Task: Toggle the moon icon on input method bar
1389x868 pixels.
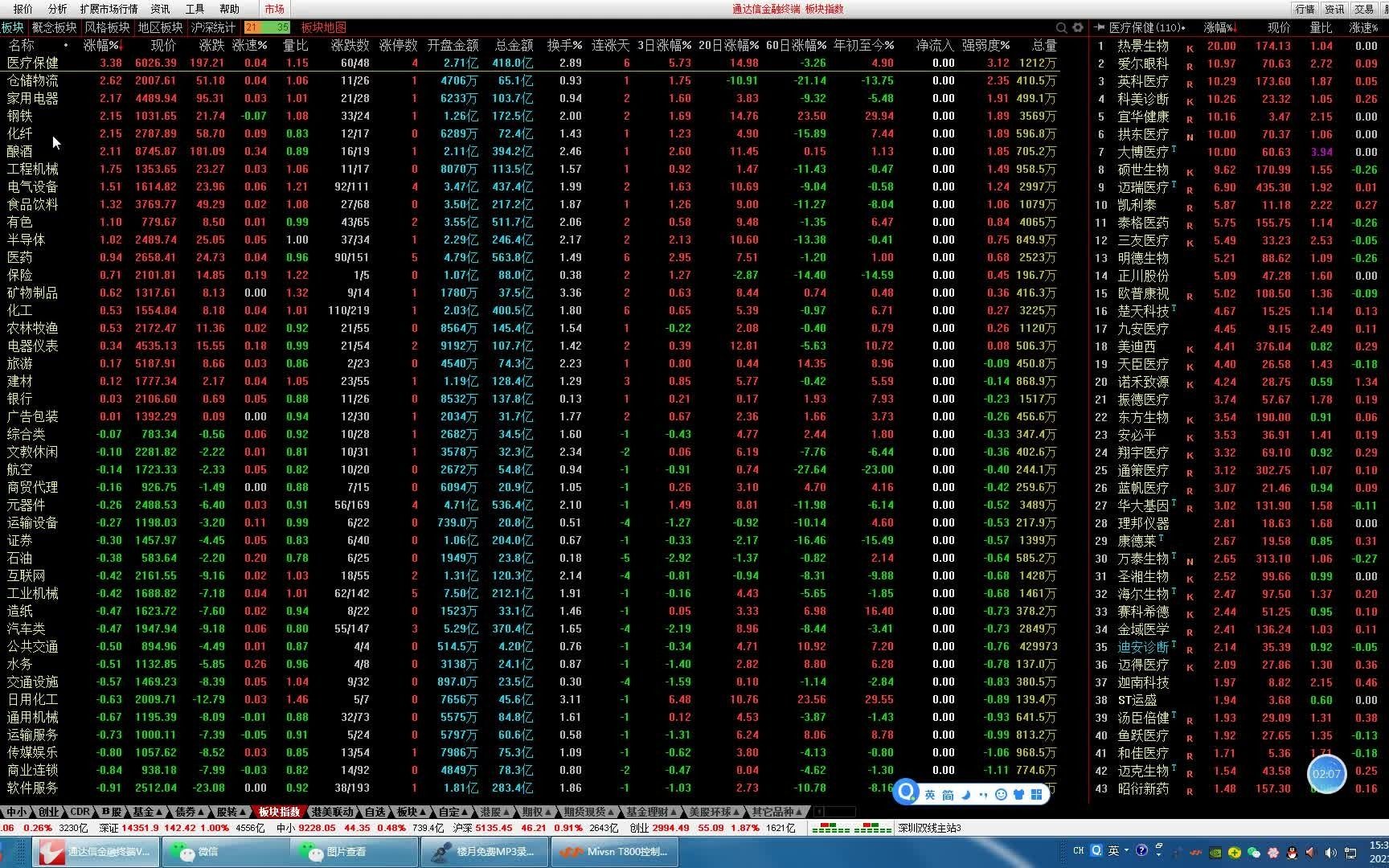Action: (x=966, y=795)
